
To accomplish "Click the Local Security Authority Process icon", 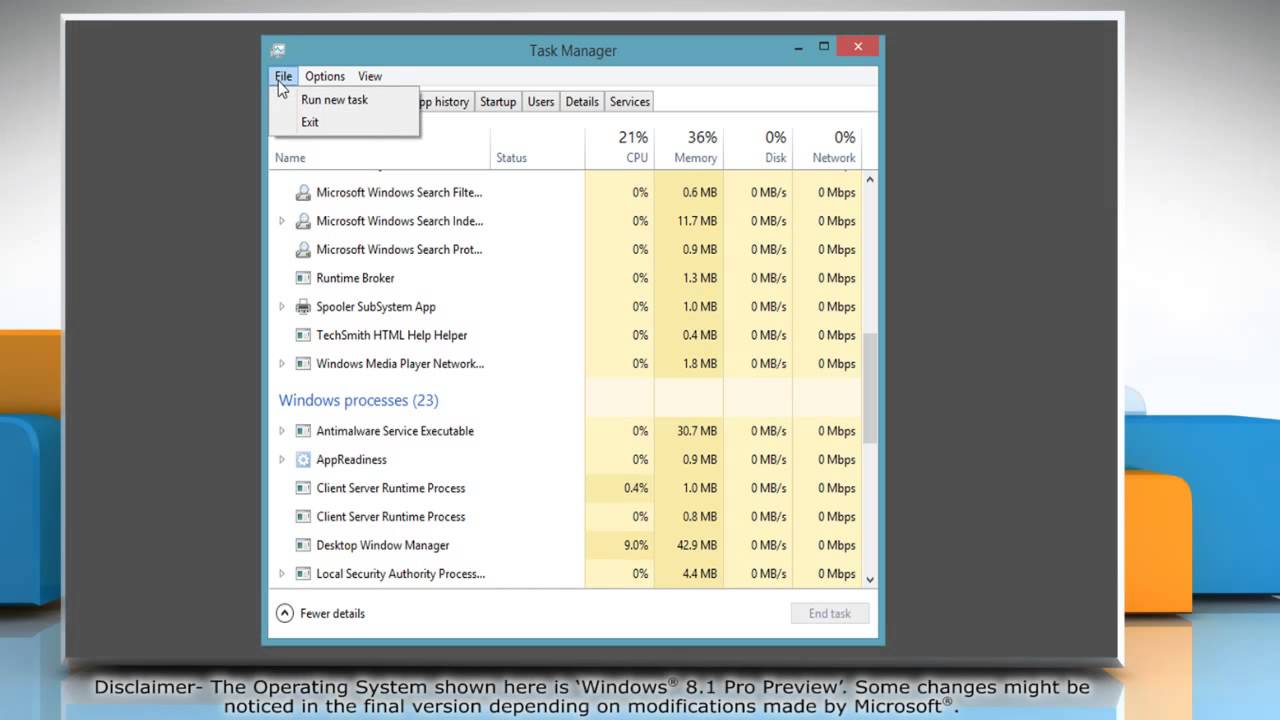I will [x=303, y=574].
